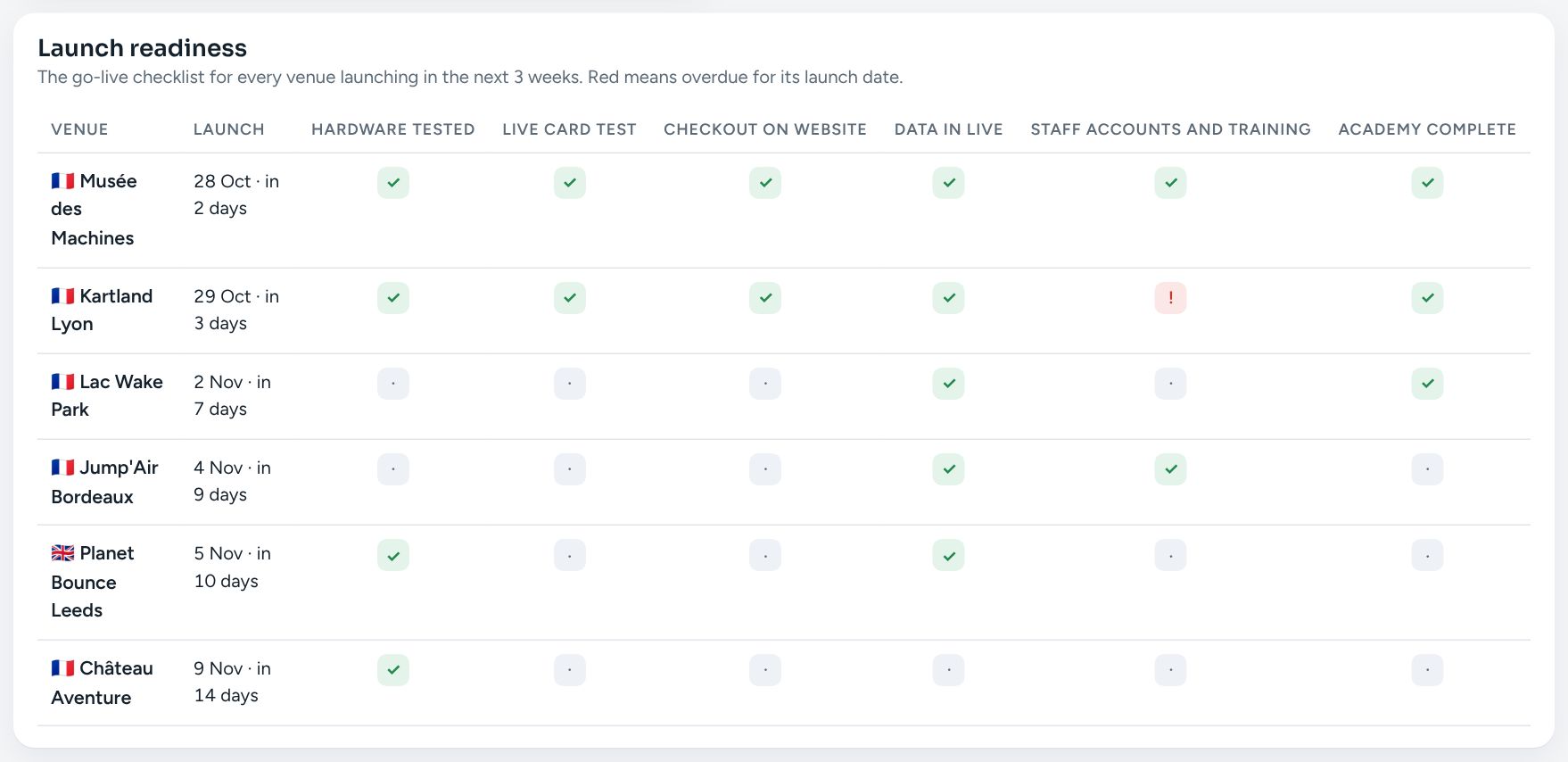Screen dimensions: 1568x762
Task: Select Lac Wake Park pending staff accounts status
Action: [1170, 384]
